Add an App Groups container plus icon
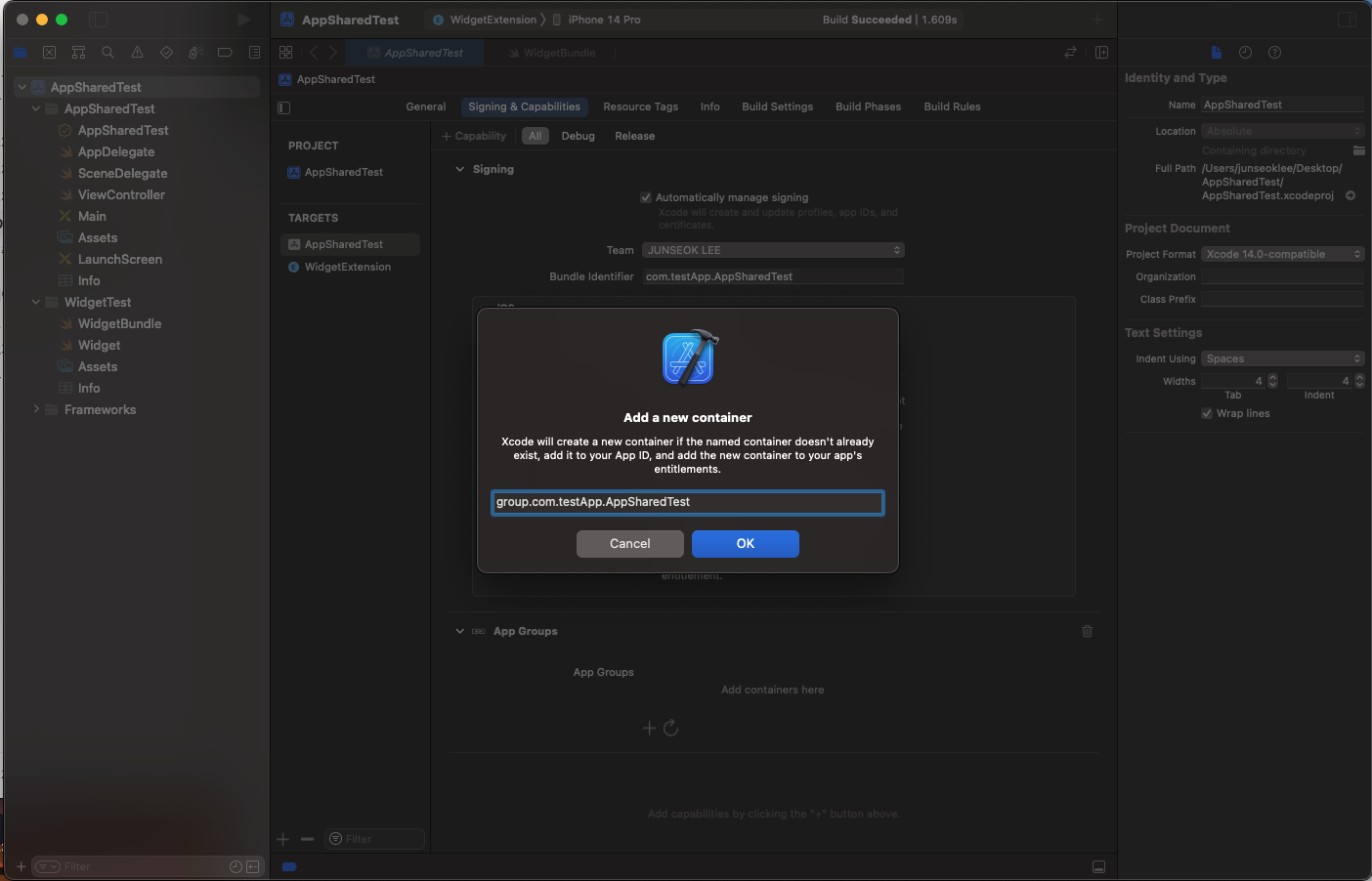Screen dimensions: 1372x881 pyautogui.click(x=649, y=728)
